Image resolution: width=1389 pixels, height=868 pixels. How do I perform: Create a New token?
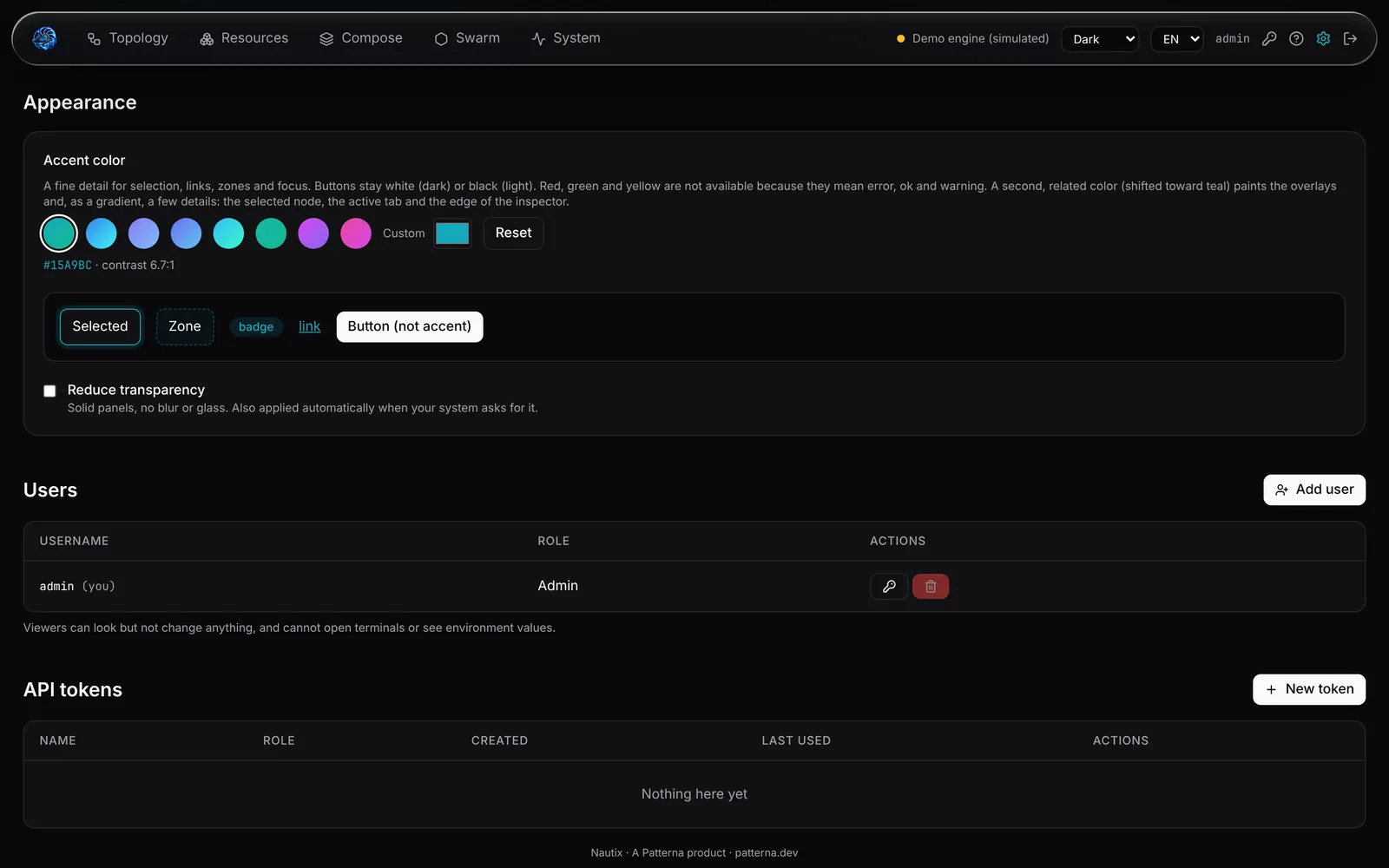1309,689
